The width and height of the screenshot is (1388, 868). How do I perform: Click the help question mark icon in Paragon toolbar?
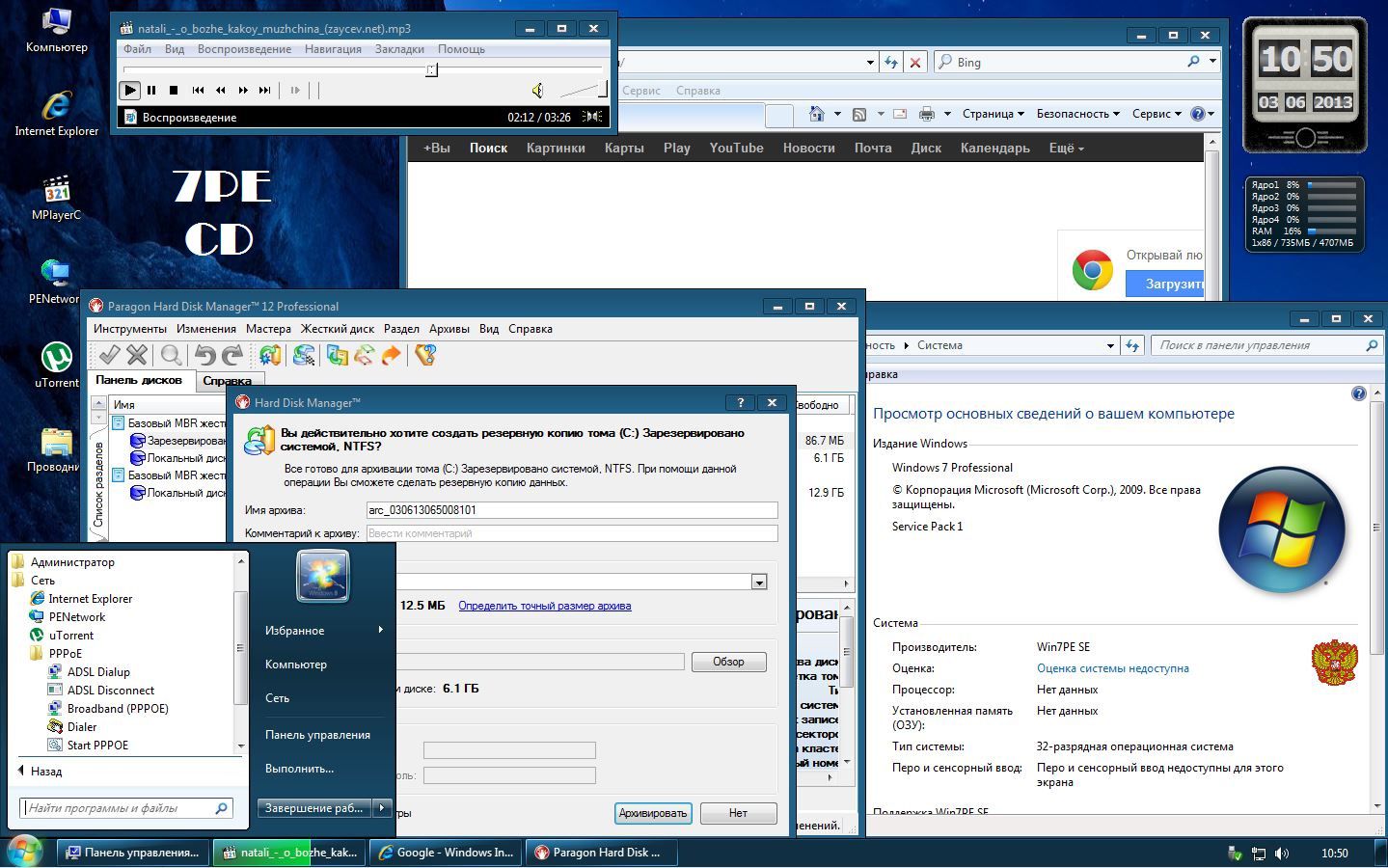pyautogui.click(x=425, y=355)
